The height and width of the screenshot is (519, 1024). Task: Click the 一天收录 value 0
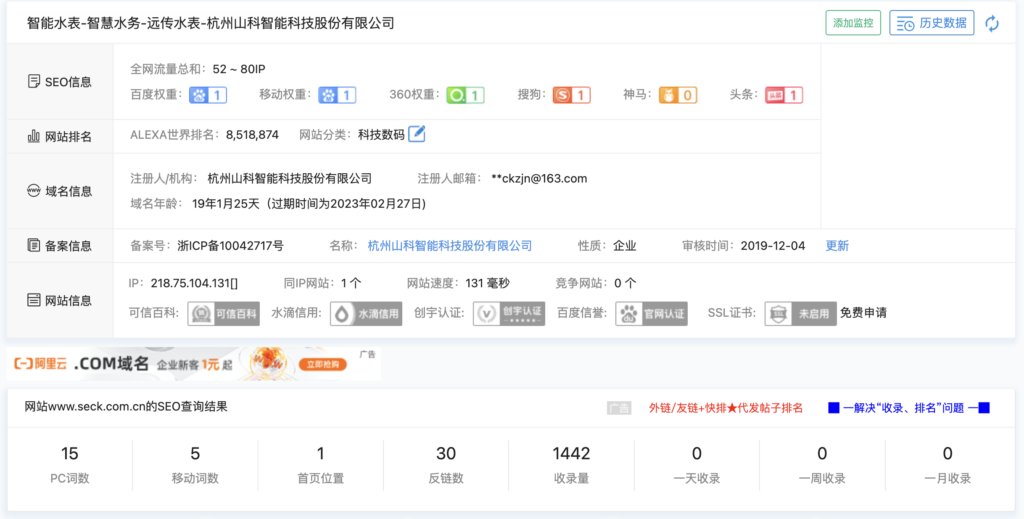(697, 453)
